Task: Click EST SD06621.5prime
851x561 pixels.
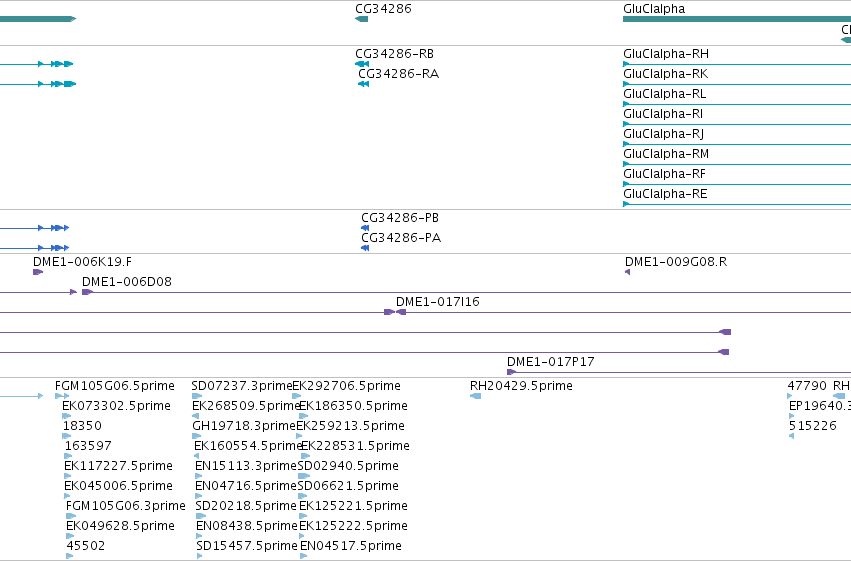Action: [x=348, y=486]
